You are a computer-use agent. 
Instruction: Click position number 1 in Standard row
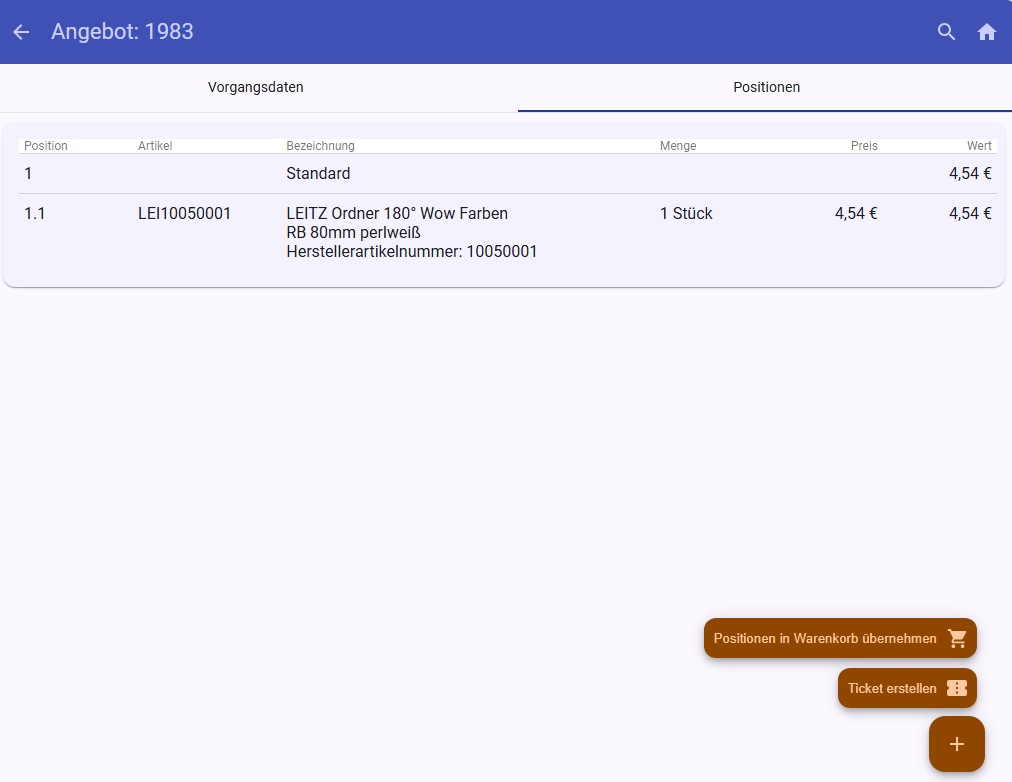(28, 174)
